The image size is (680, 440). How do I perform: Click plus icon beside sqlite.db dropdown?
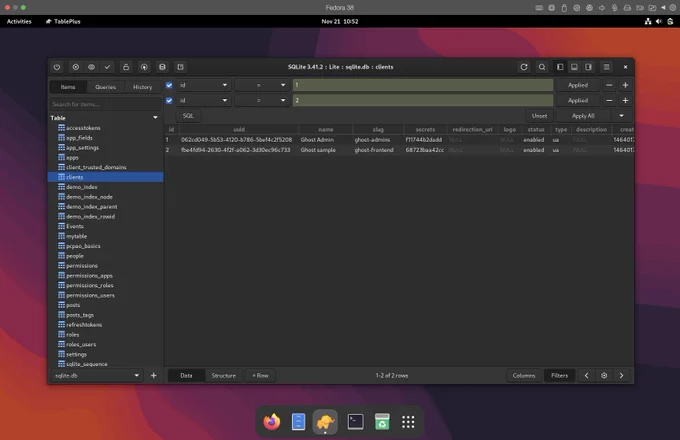click(x=154, y=376)
